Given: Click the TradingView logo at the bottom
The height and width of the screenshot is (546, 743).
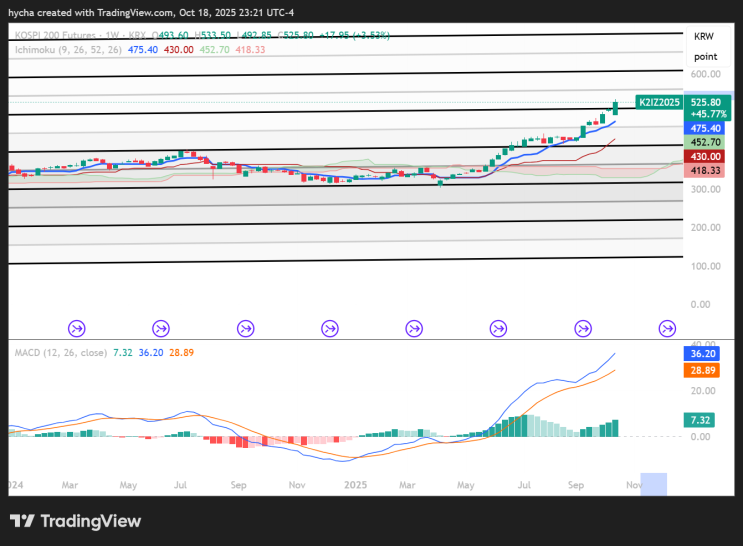Looking at the screenshot, I should pyautogui.click(x=75, y=521).
